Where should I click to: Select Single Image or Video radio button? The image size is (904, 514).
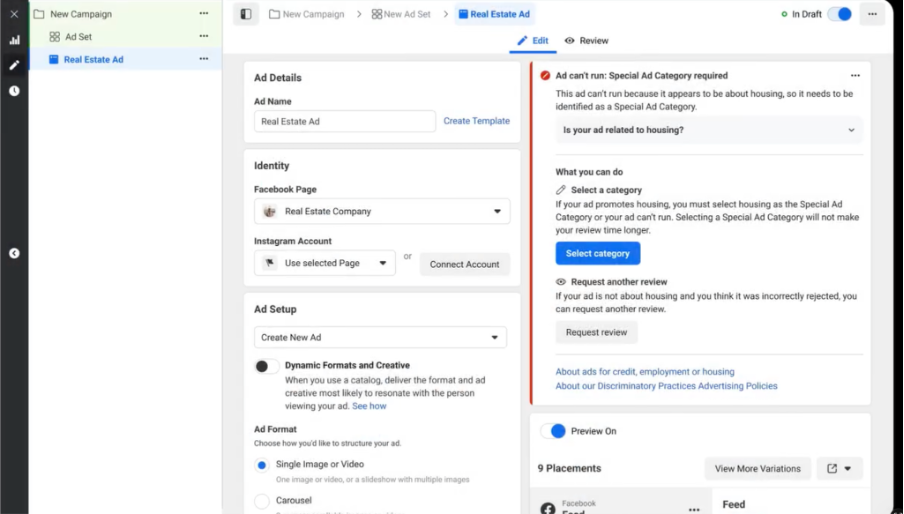(262, 465)
